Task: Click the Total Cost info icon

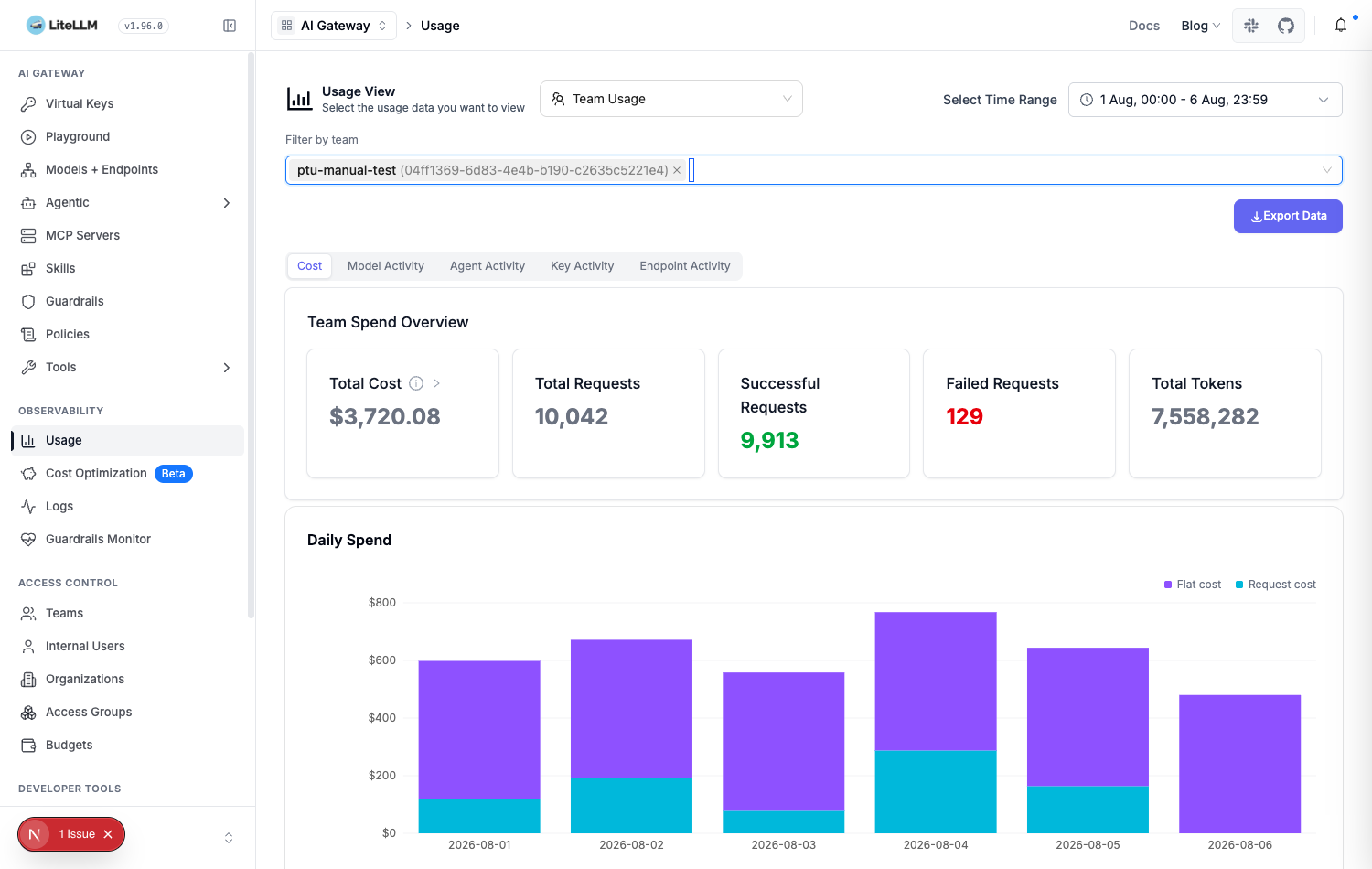Action: pyautogui.click(x=416, y=383)
